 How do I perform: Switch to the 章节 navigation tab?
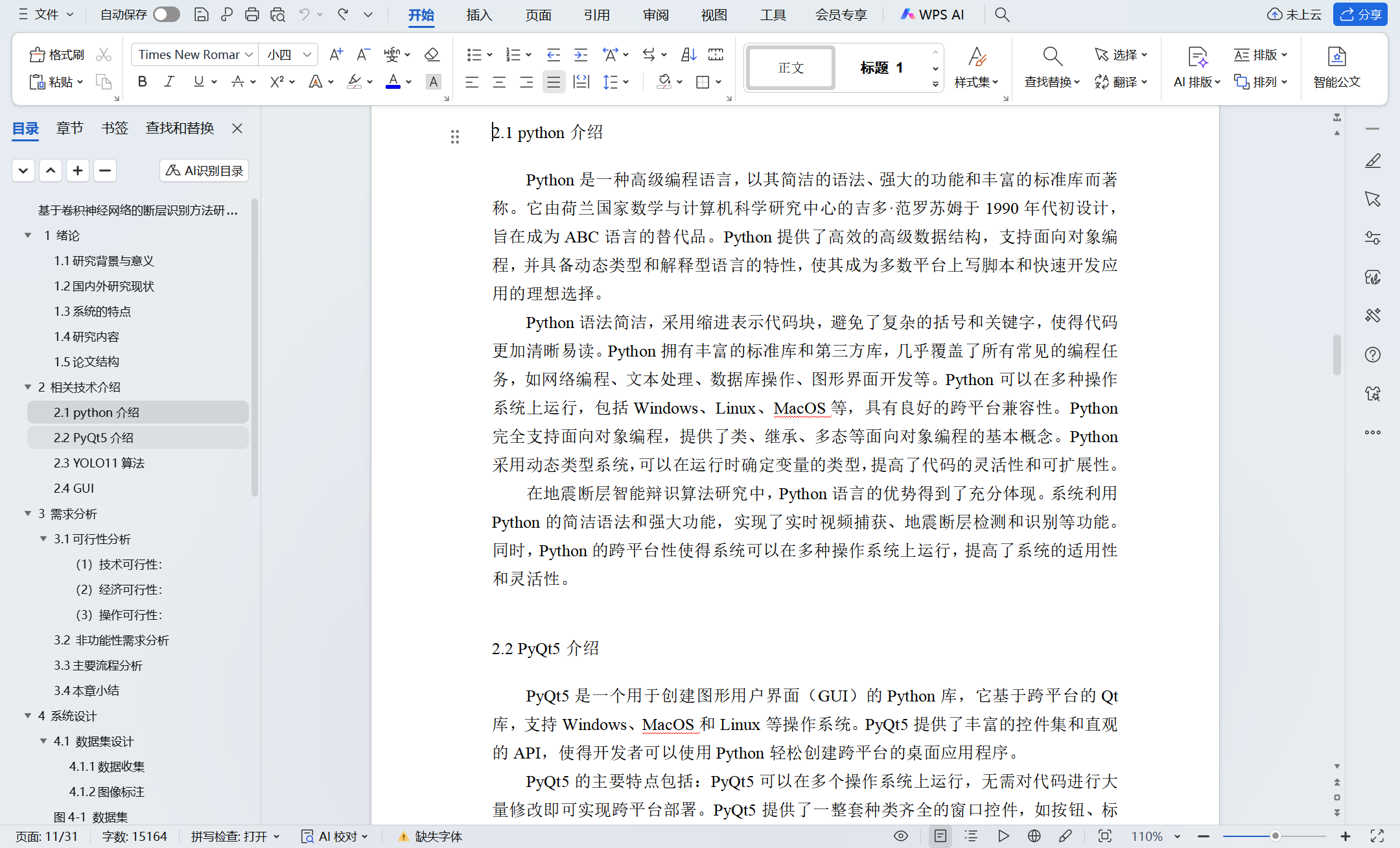point(69,128)
